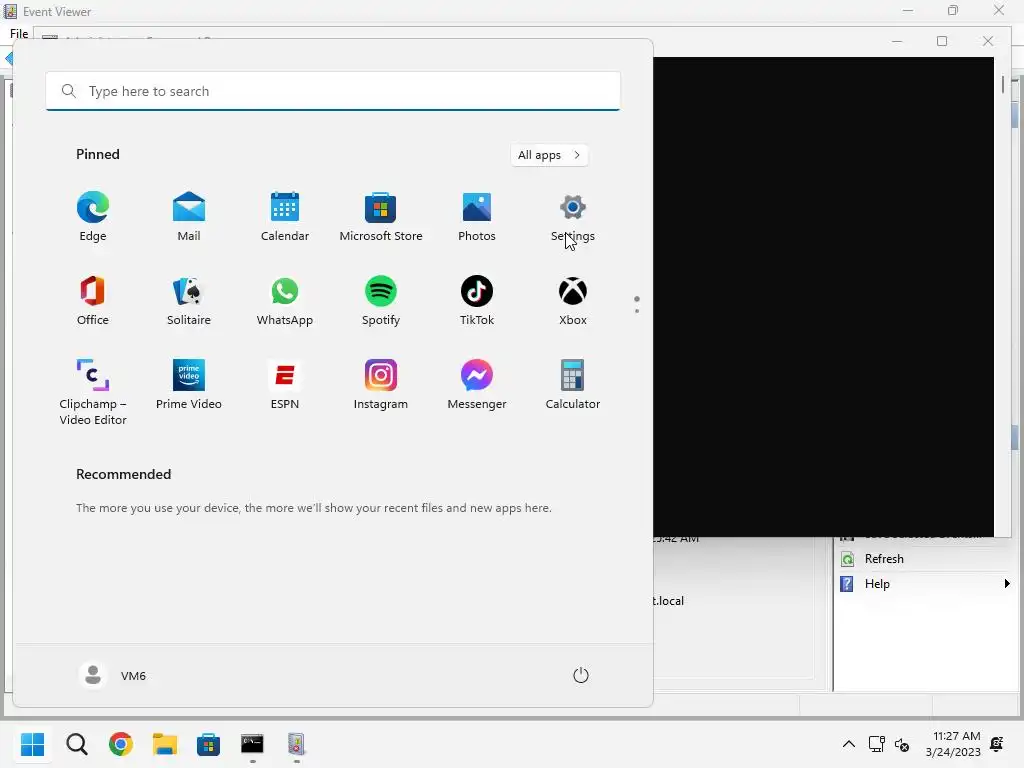1024x768 pixels.
Task: Open Help in Event Viewer actions pane
Action: [877, 583]
